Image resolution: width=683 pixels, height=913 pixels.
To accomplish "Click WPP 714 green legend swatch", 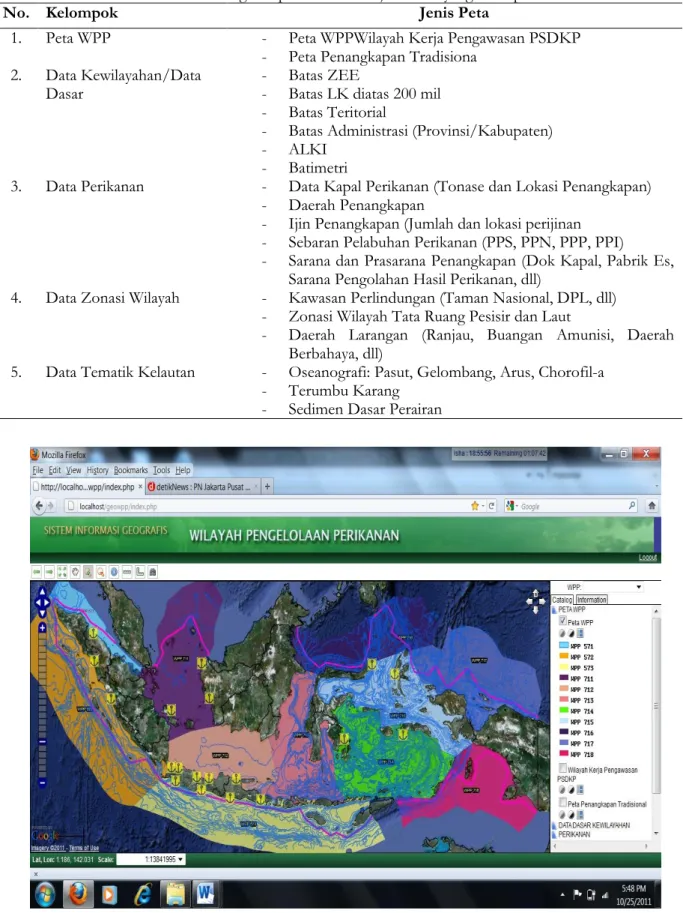I will tap(563, 711).
